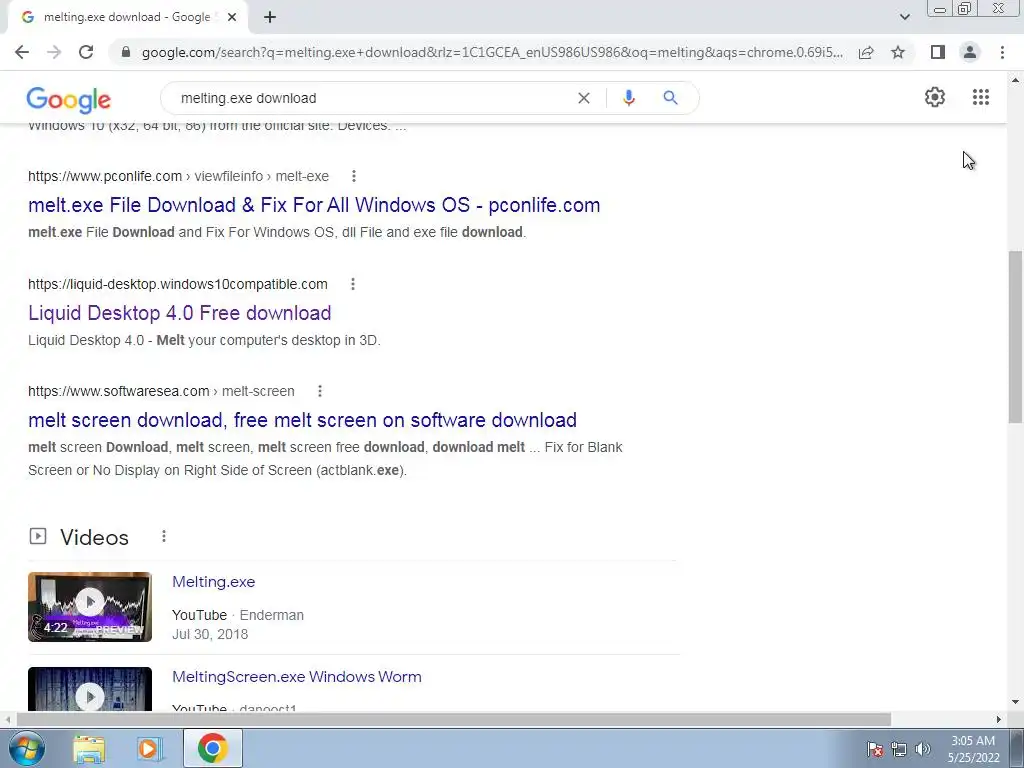Open network tray icon

[899, 749]
